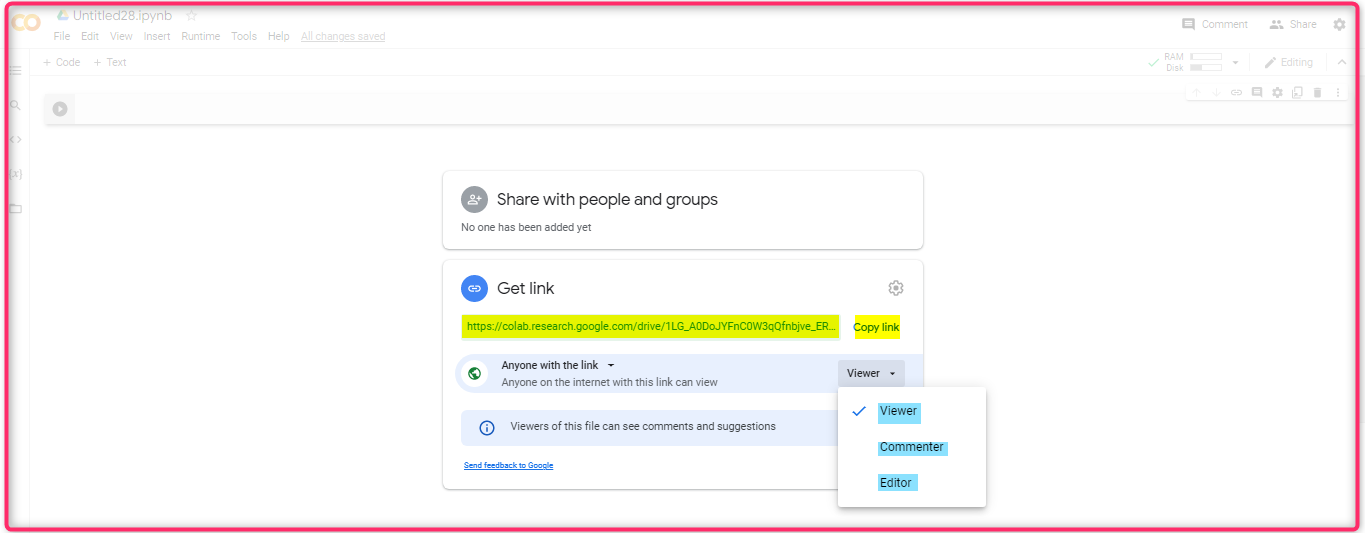Click the RAM usage bar
The width and height of the screenshot is (1365, 533).
[x=1206, y=57]
